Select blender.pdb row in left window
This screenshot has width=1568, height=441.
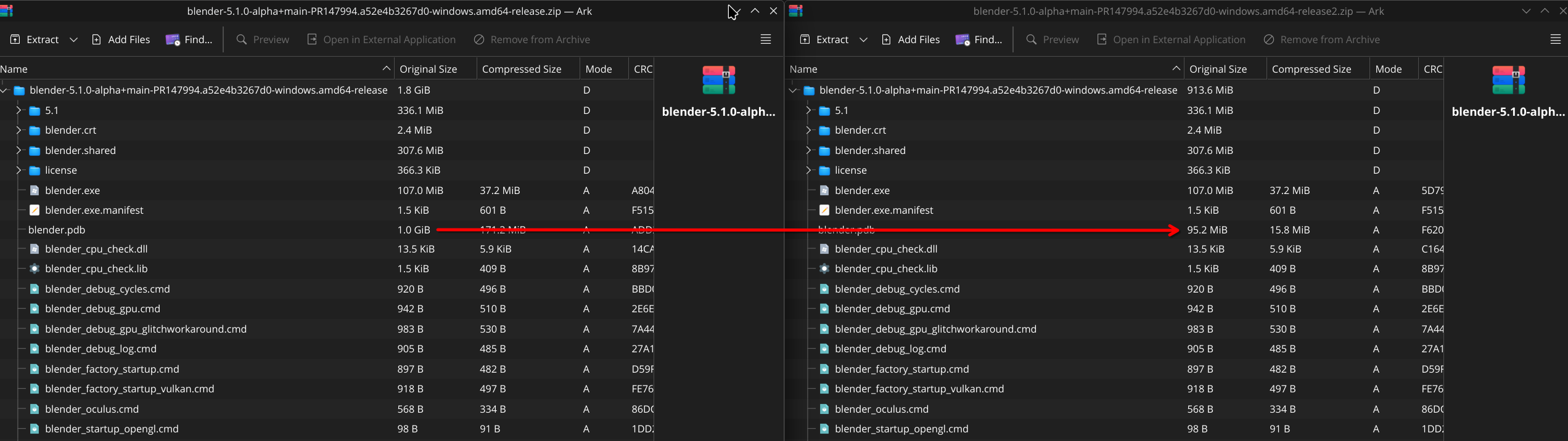57,230
